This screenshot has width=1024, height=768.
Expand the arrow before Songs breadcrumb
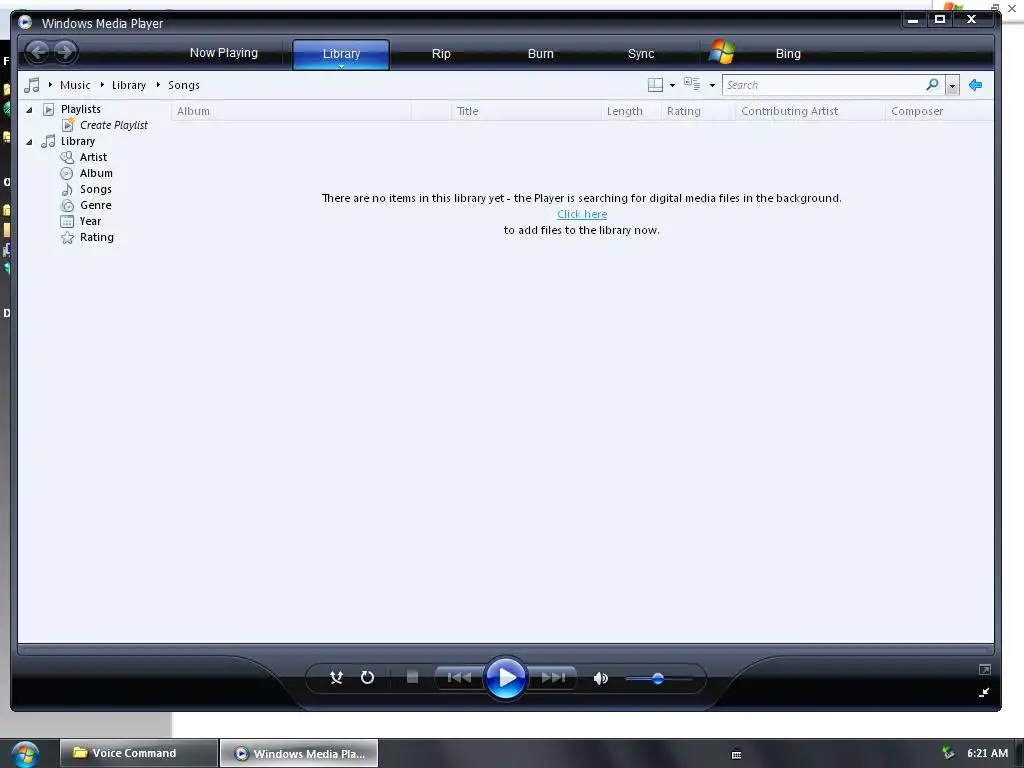click(158, 85)
